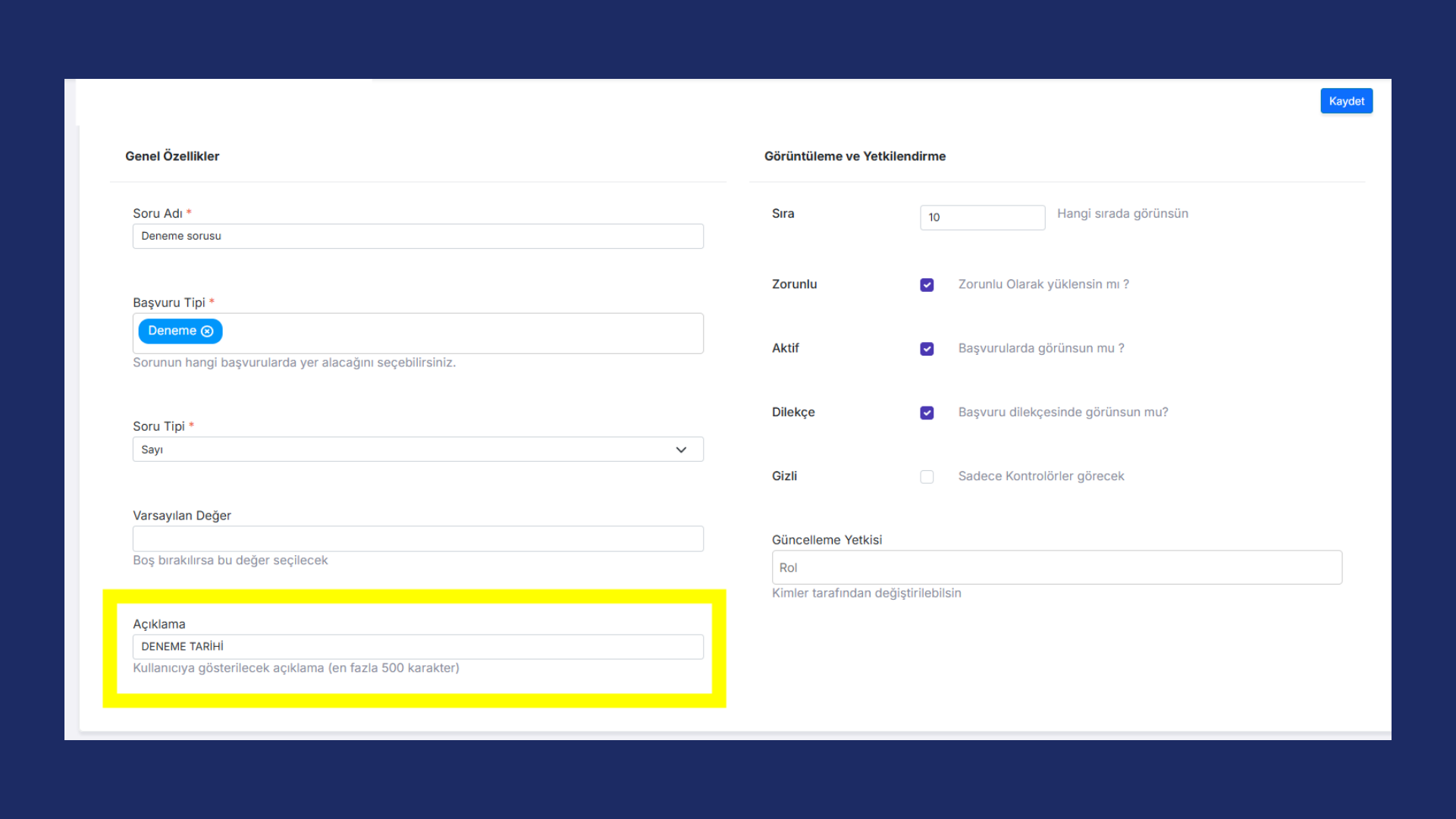Viewport: 1456px width, 819px height.
Task: Click the 'Sorunun hangi başvurularda' help text
Action: coord(294,362)
